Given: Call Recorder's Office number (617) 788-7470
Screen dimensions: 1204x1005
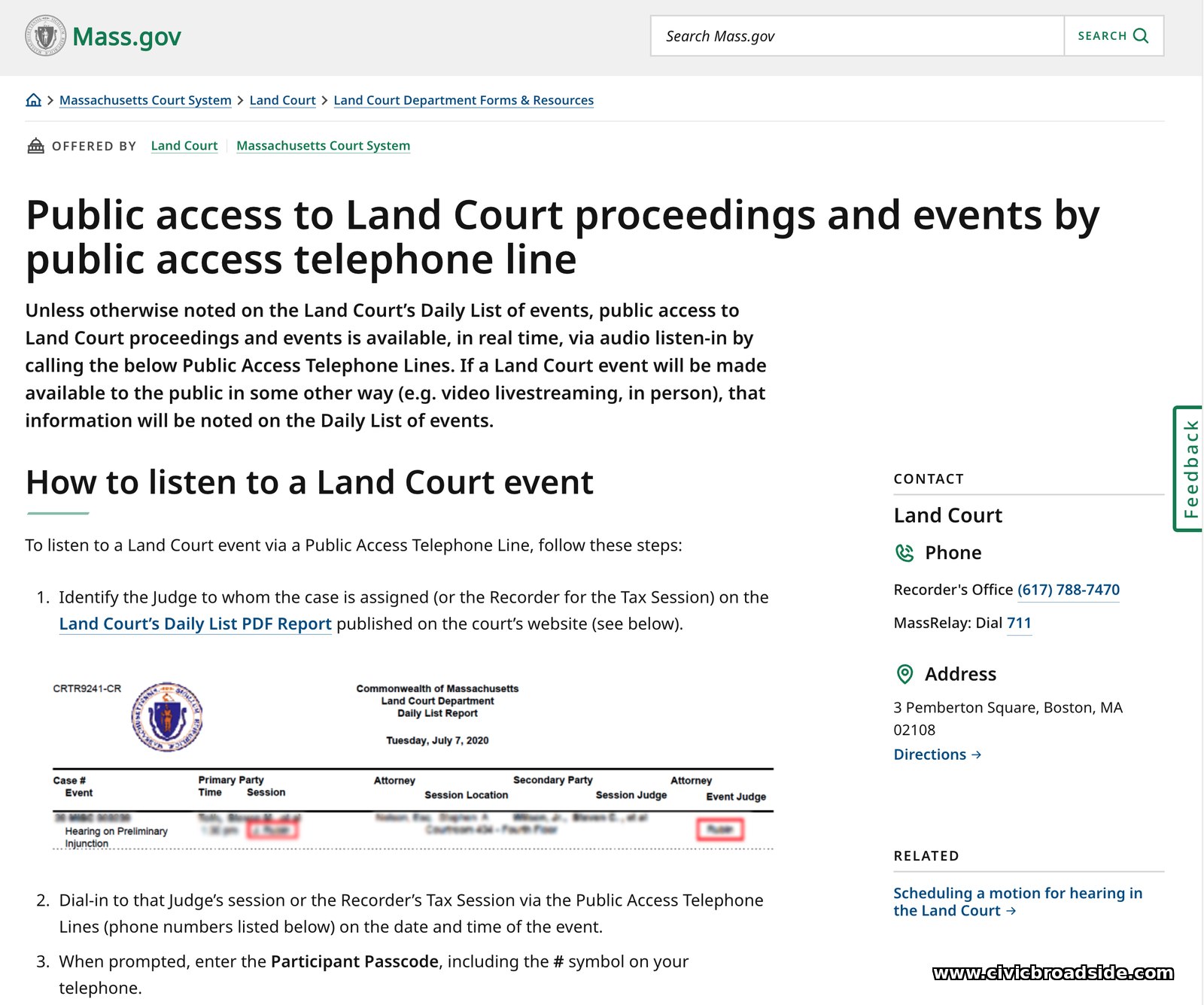Looking at the screenshot, I should [x=1069, y=590].
